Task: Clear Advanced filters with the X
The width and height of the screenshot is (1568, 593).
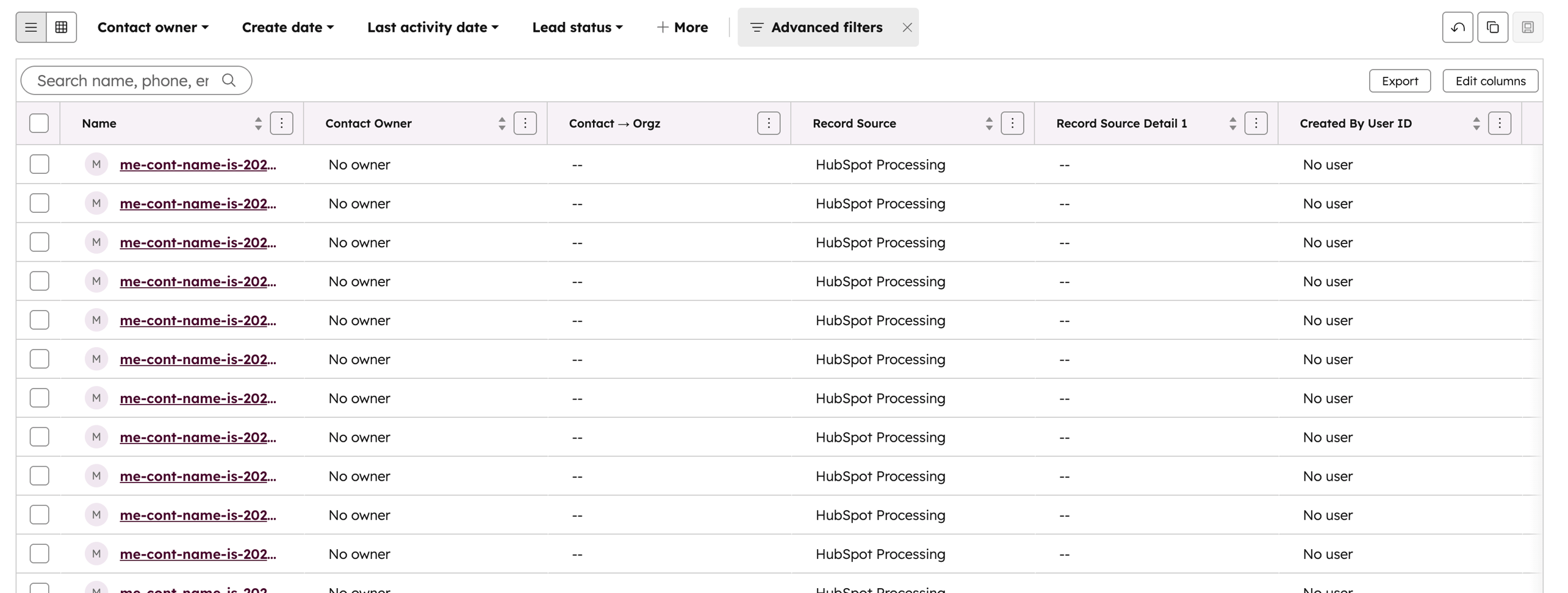Action: tap(907, 27)
